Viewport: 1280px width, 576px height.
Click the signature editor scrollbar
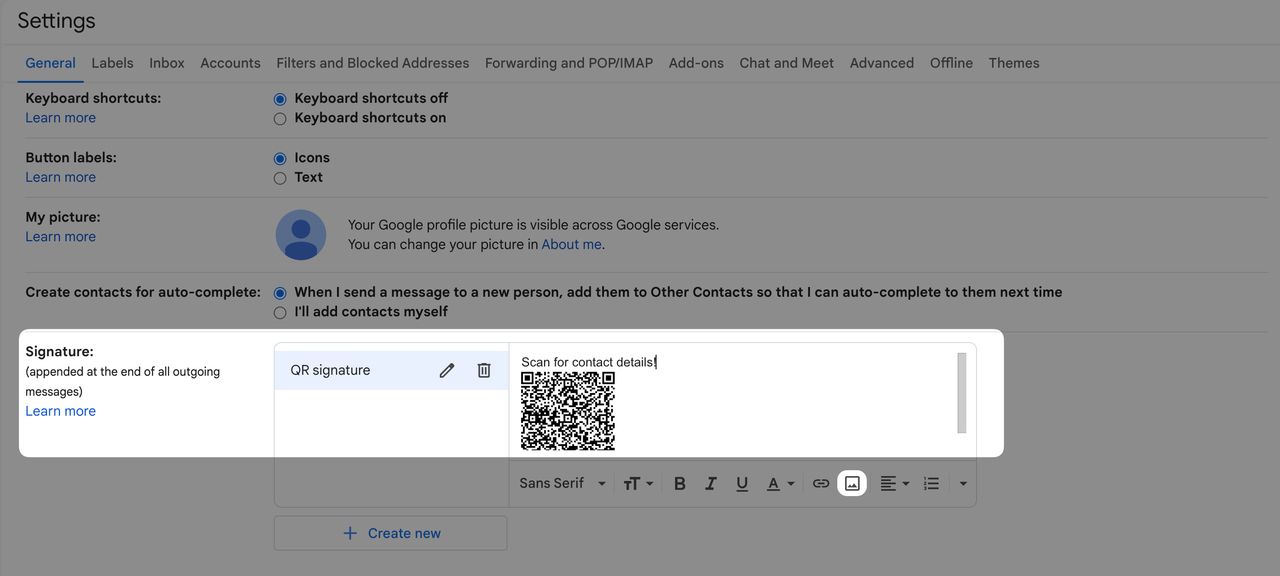[962, 392]
